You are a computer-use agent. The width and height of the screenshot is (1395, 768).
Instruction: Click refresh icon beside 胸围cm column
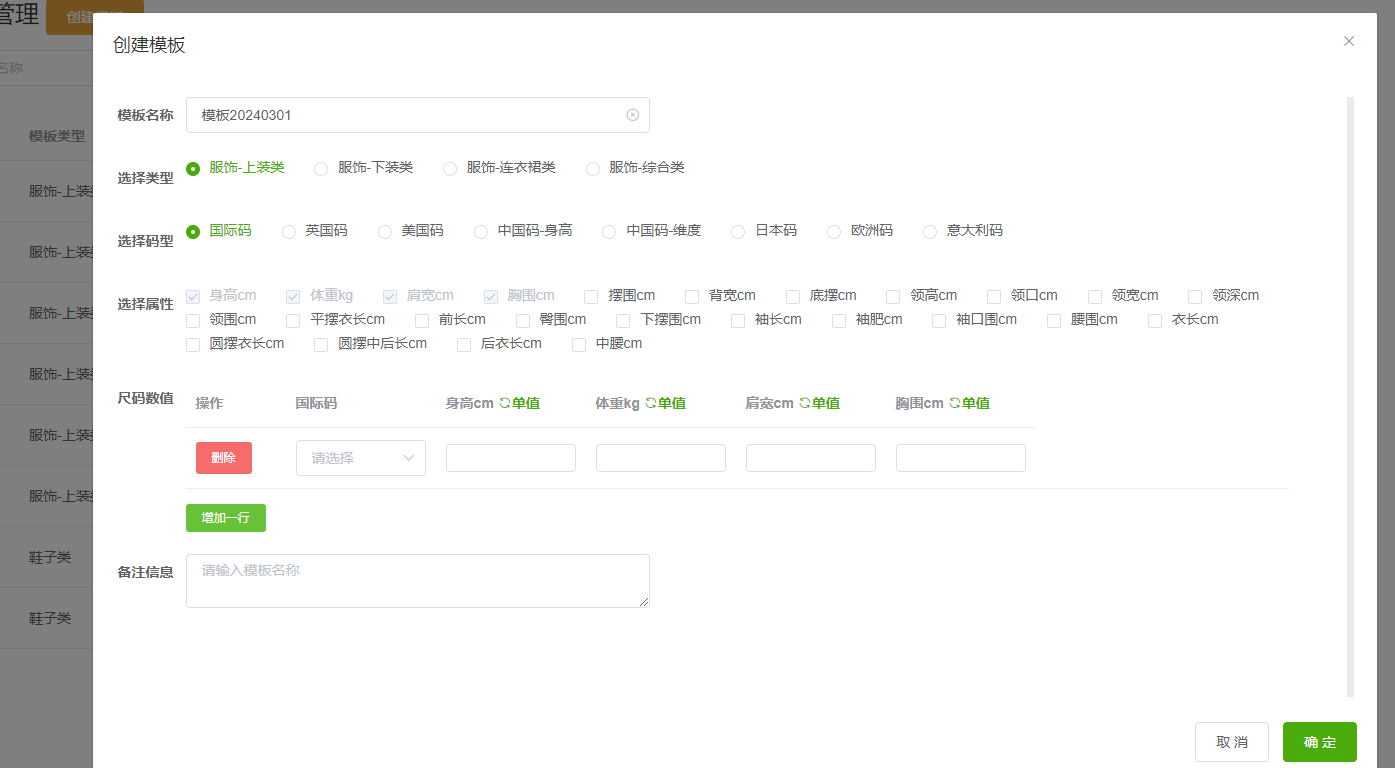tap(954, 403)
